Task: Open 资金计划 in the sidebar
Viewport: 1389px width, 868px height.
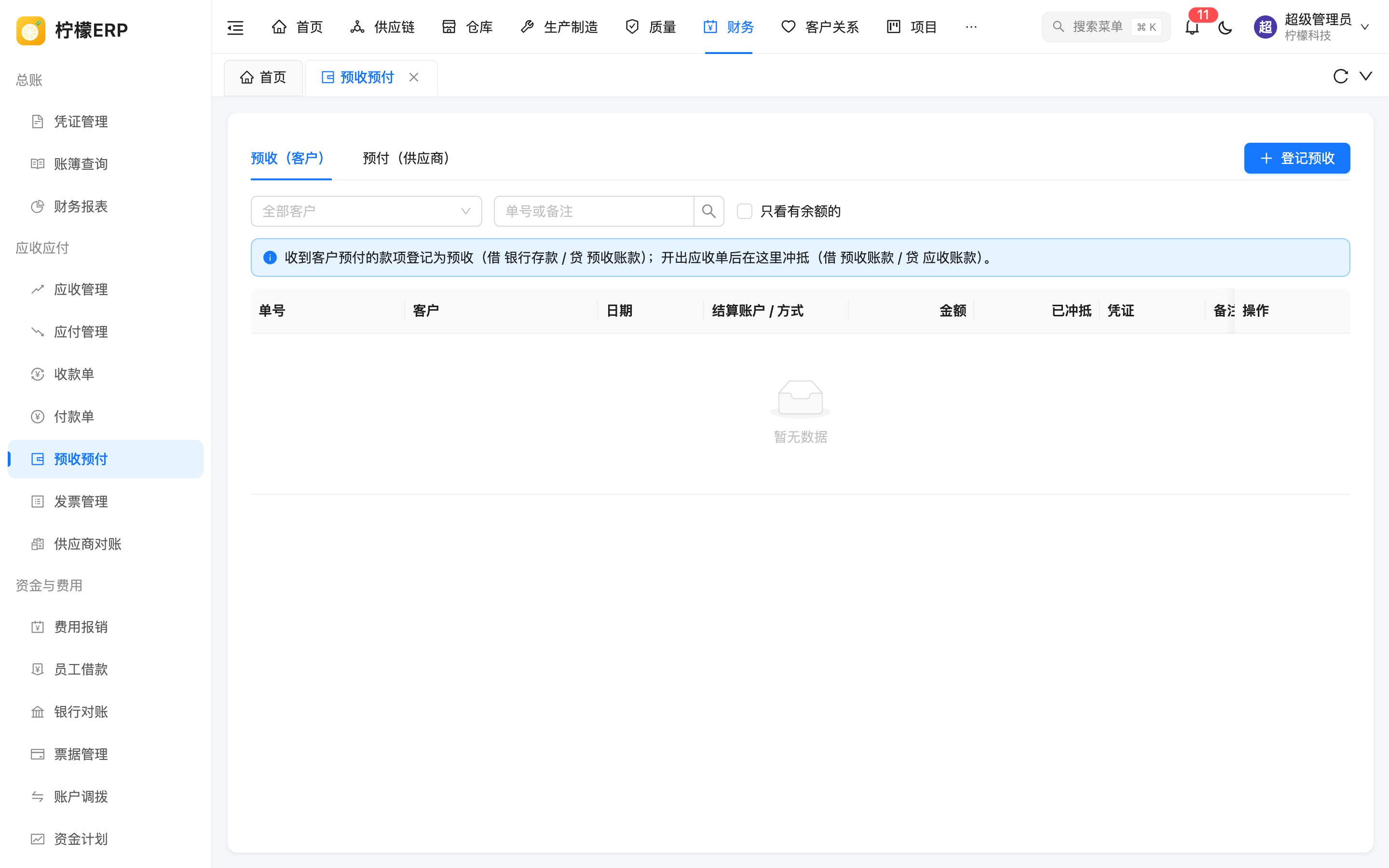Action: pos(106,839)
